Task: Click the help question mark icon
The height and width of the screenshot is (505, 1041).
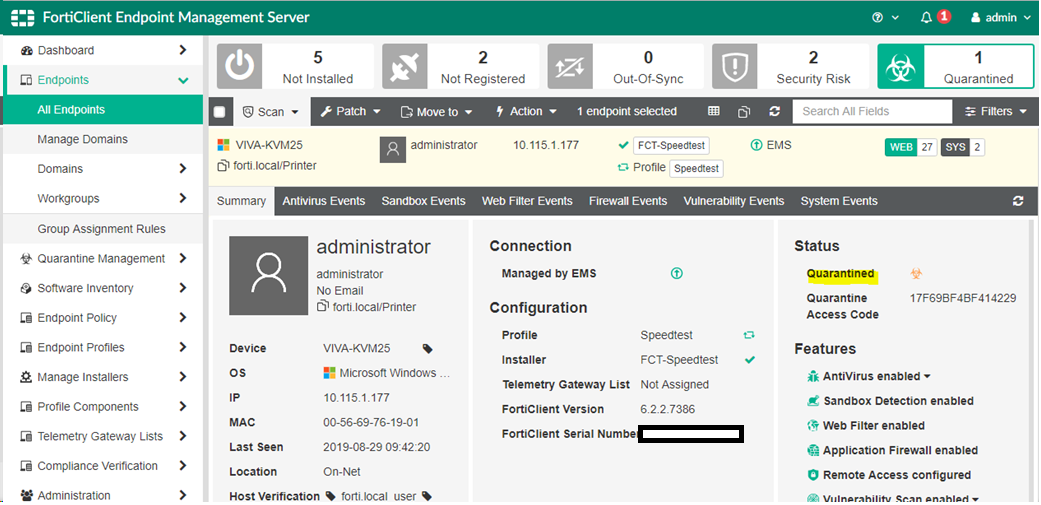Action: coord(878,17)
